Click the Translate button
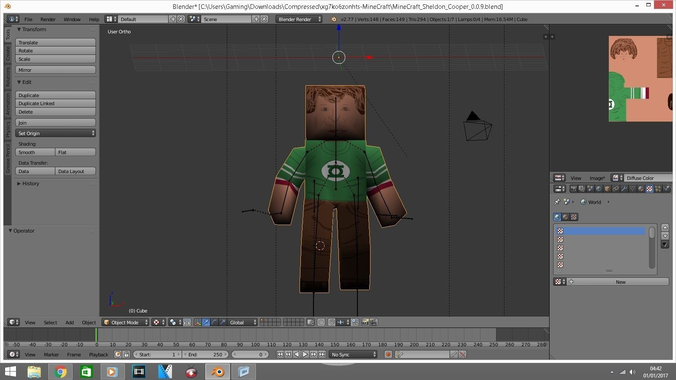 [55, 42]
